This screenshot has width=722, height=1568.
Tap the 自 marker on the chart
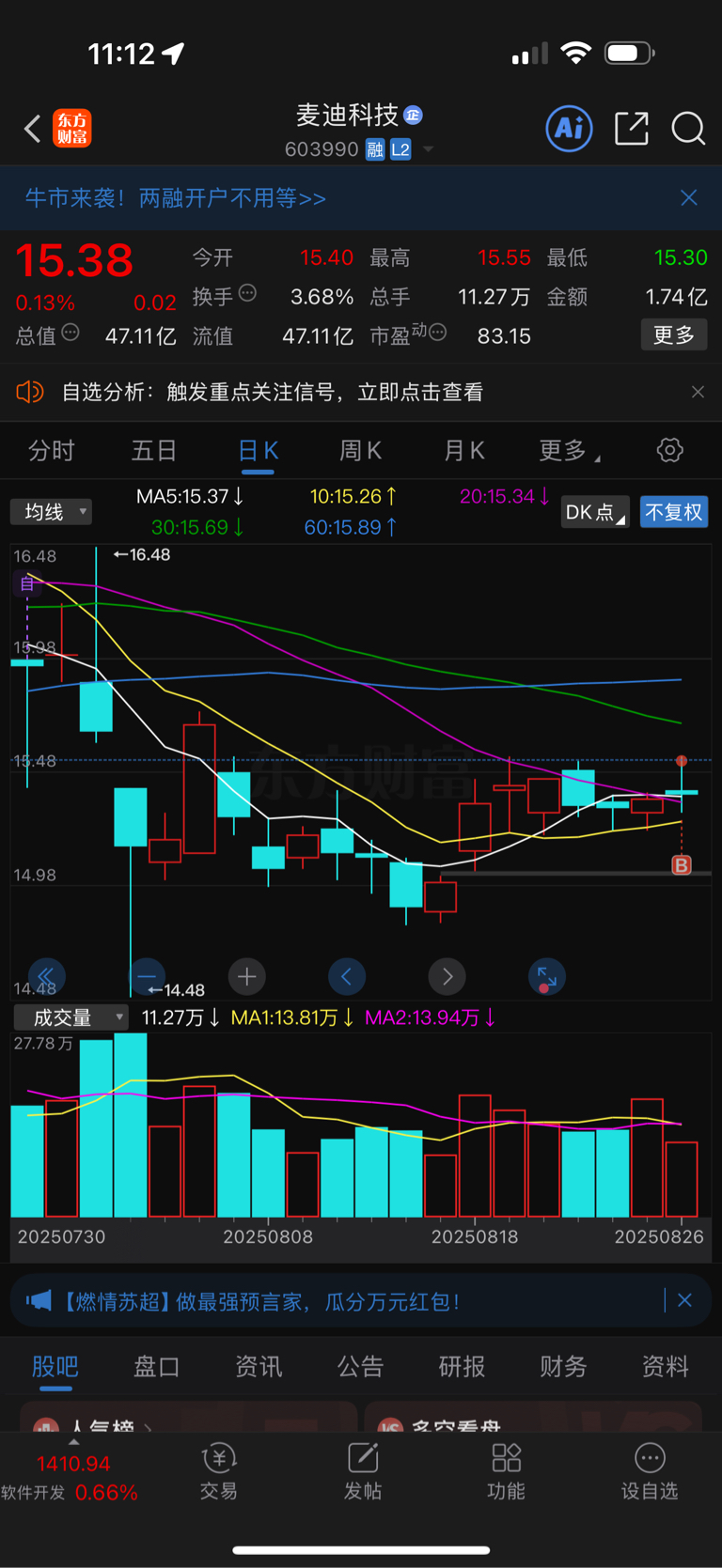pos(27,584)
